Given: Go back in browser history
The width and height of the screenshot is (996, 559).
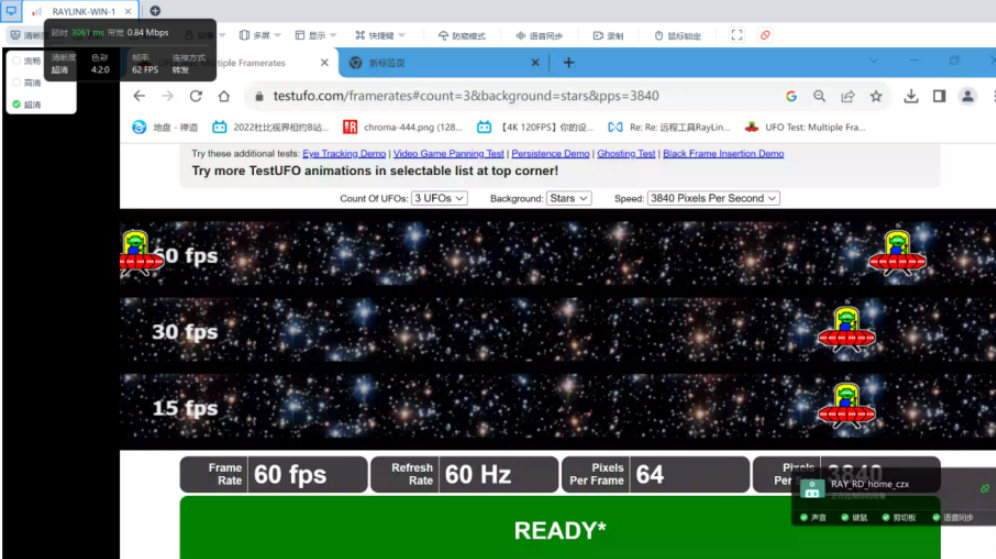Looking at the screenshot, I should pos(139,96).
